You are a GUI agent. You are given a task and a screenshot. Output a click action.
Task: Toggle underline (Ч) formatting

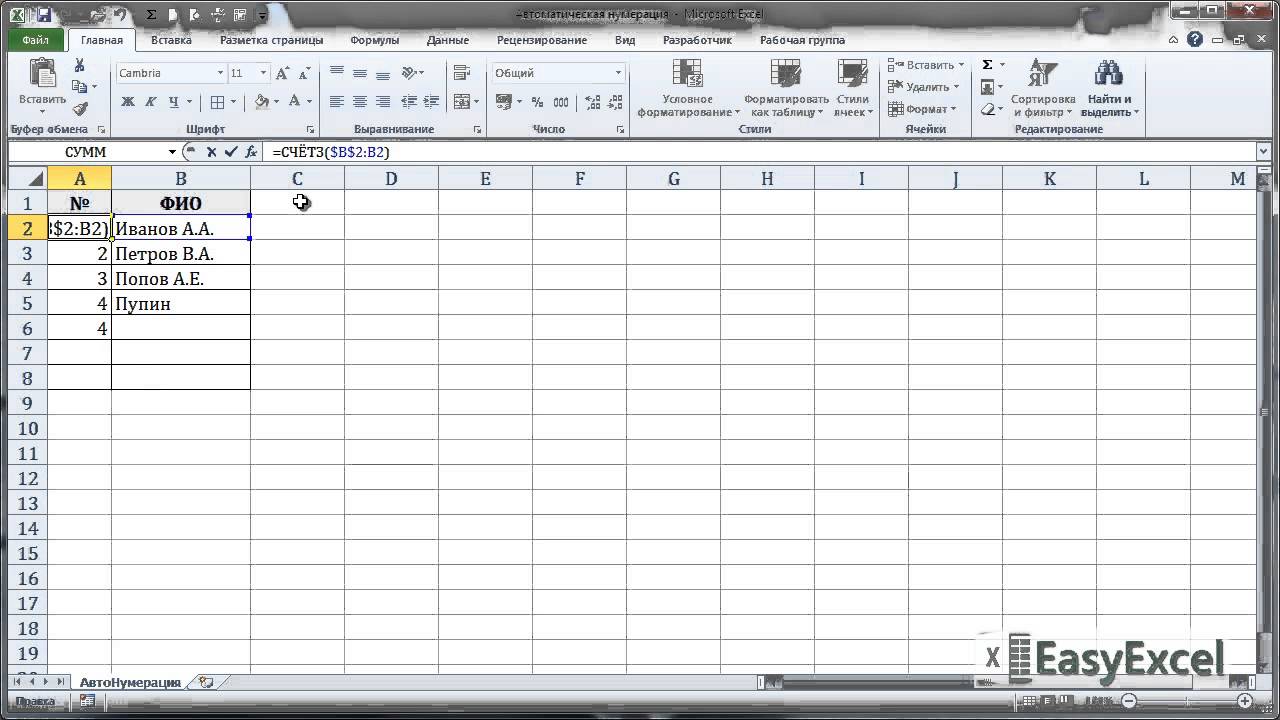pos(174,102)
